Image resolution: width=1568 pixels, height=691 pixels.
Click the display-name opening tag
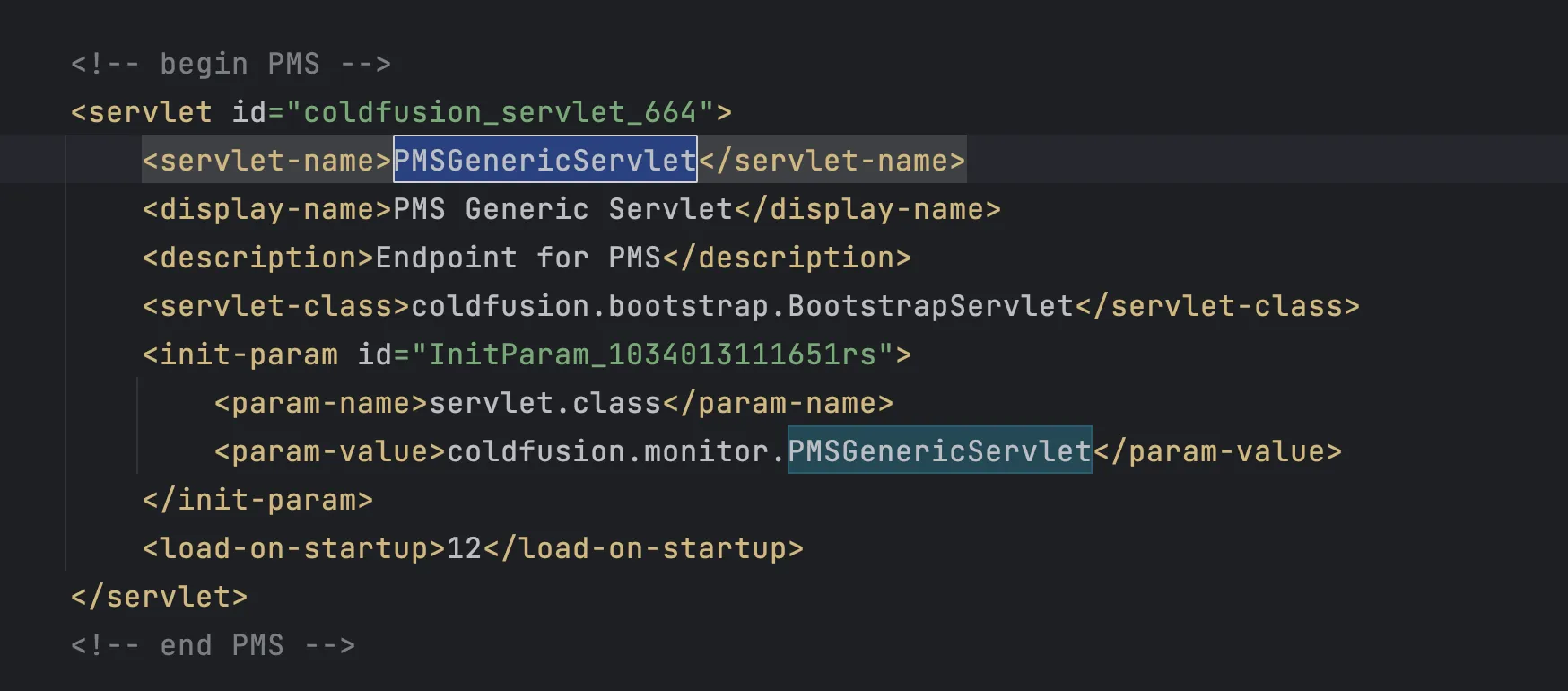pos(266,209)
